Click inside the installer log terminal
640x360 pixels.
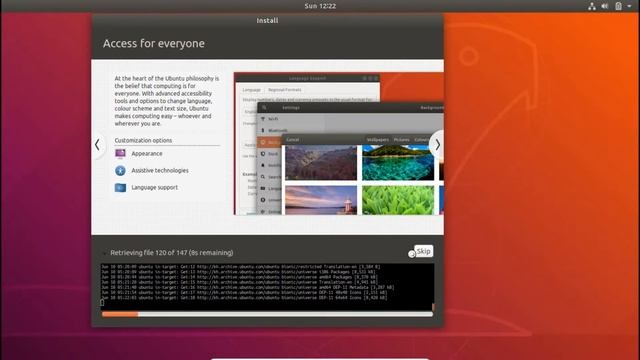tap(267, 287)
